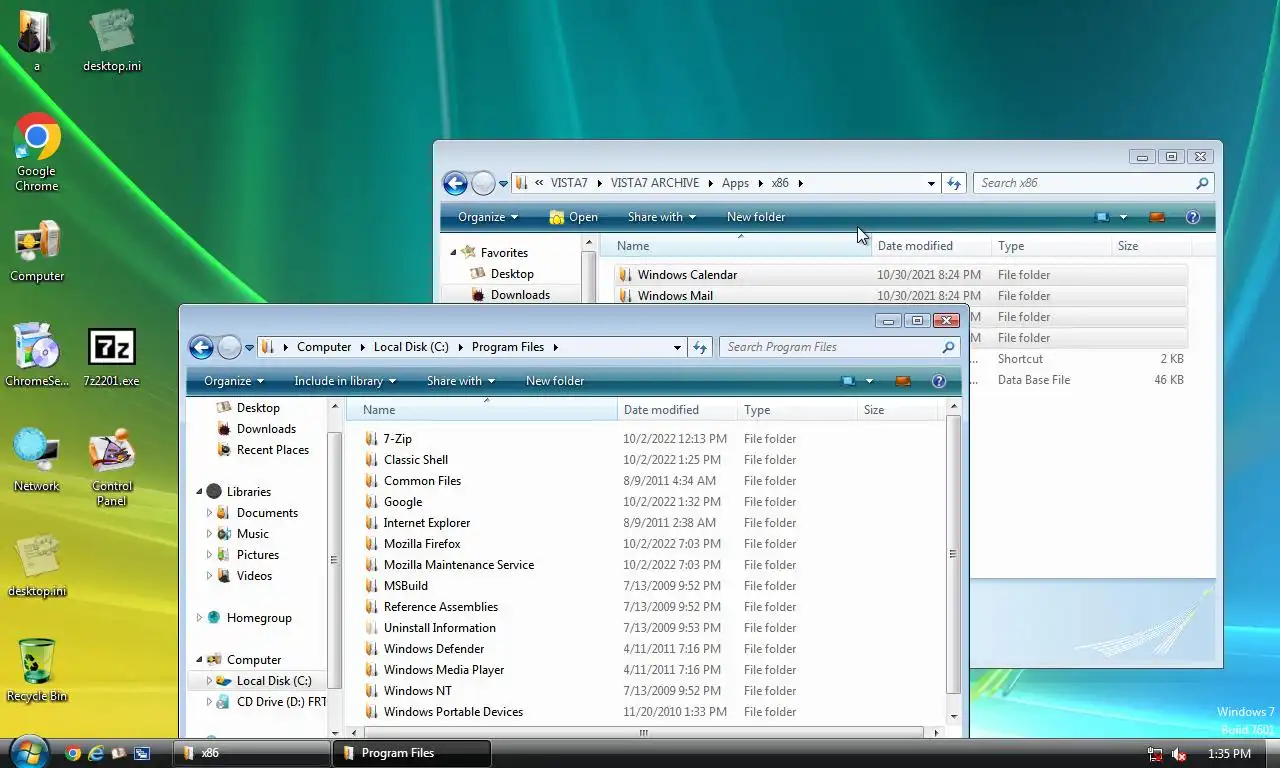
Task: Switch to Program Files taskbar button
Action: pyautogui.click(x=412, y=753)
